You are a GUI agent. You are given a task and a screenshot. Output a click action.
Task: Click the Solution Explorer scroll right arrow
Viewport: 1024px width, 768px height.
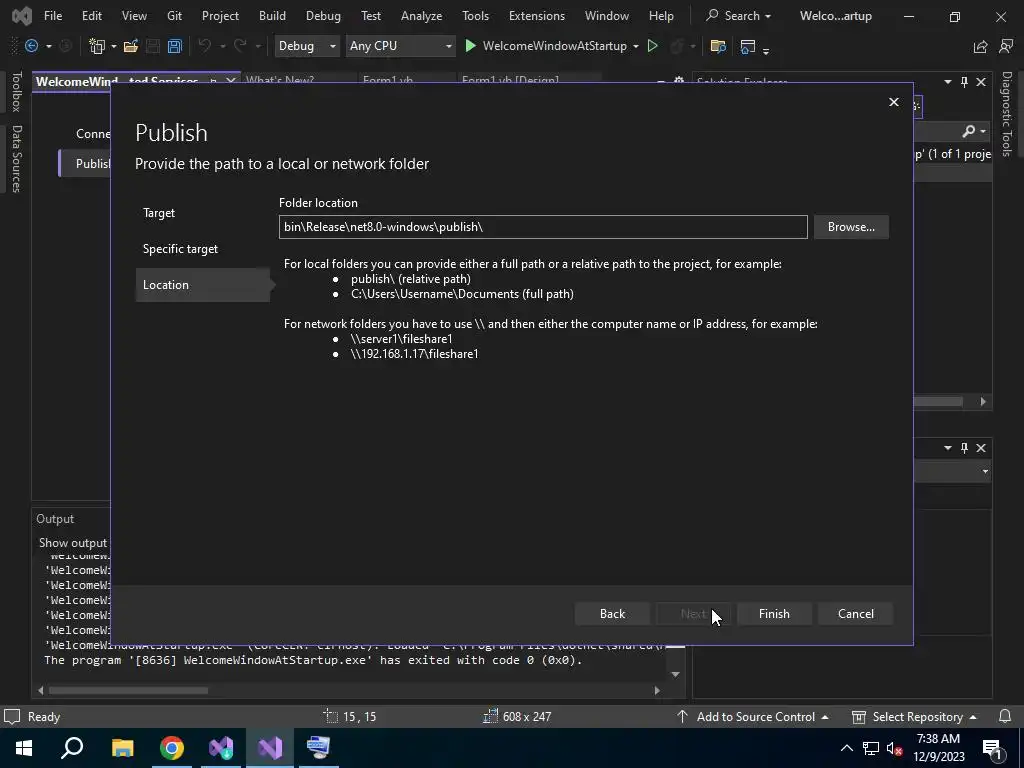coord(983,402)
